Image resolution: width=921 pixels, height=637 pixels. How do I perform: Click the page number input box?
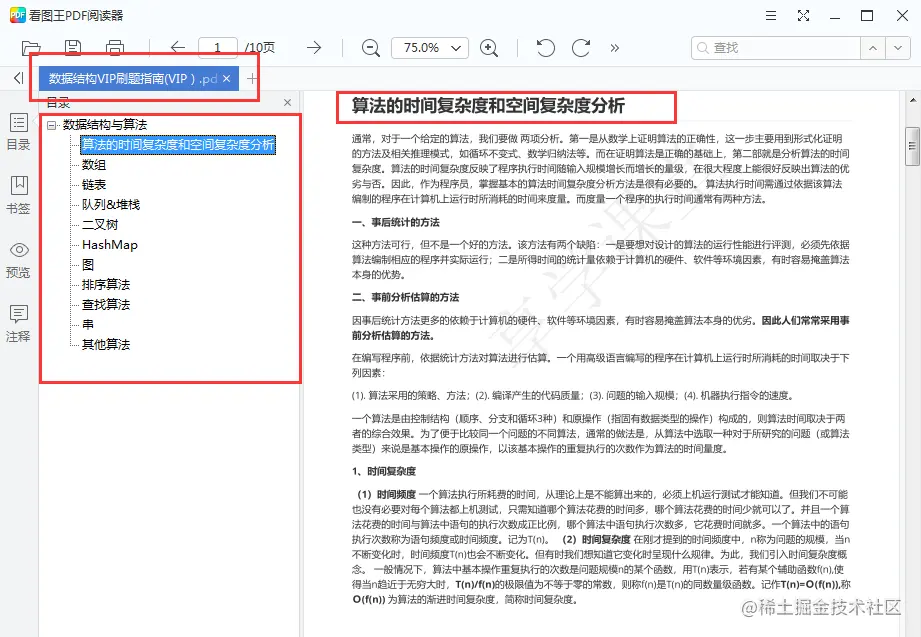[x=218, y=48]
